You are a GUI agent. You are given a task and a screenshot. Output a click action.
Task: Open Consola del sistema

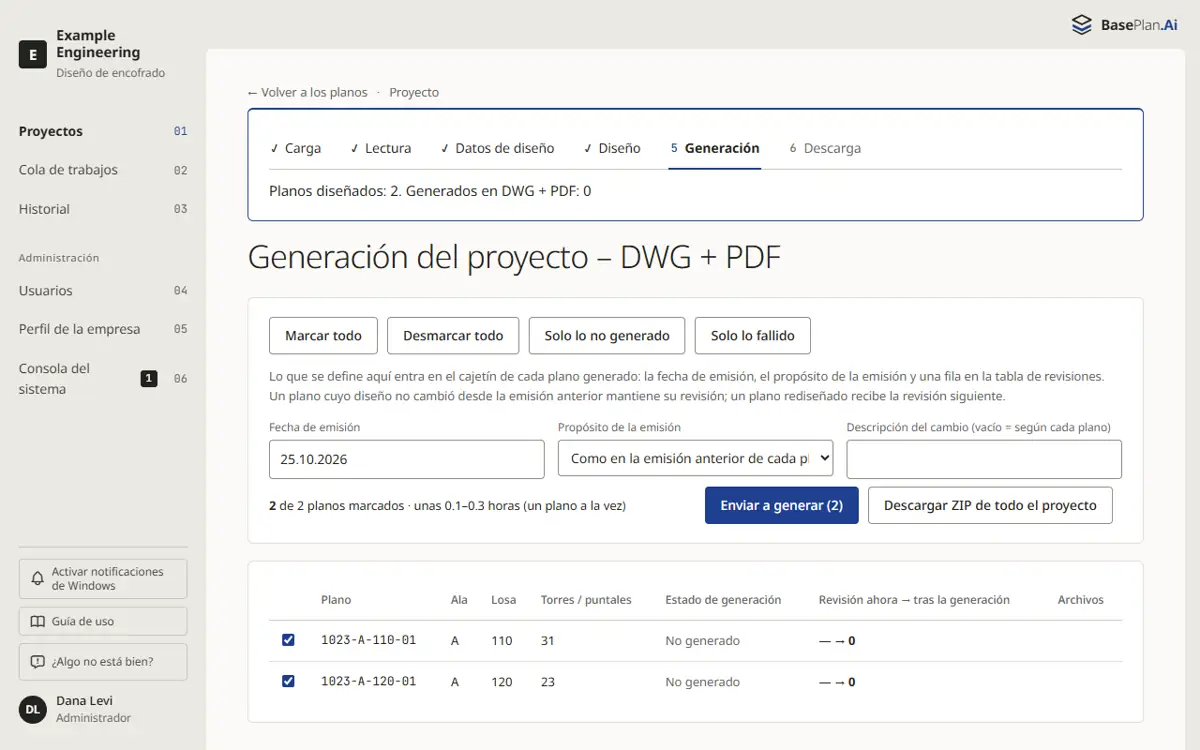point(103,379)
